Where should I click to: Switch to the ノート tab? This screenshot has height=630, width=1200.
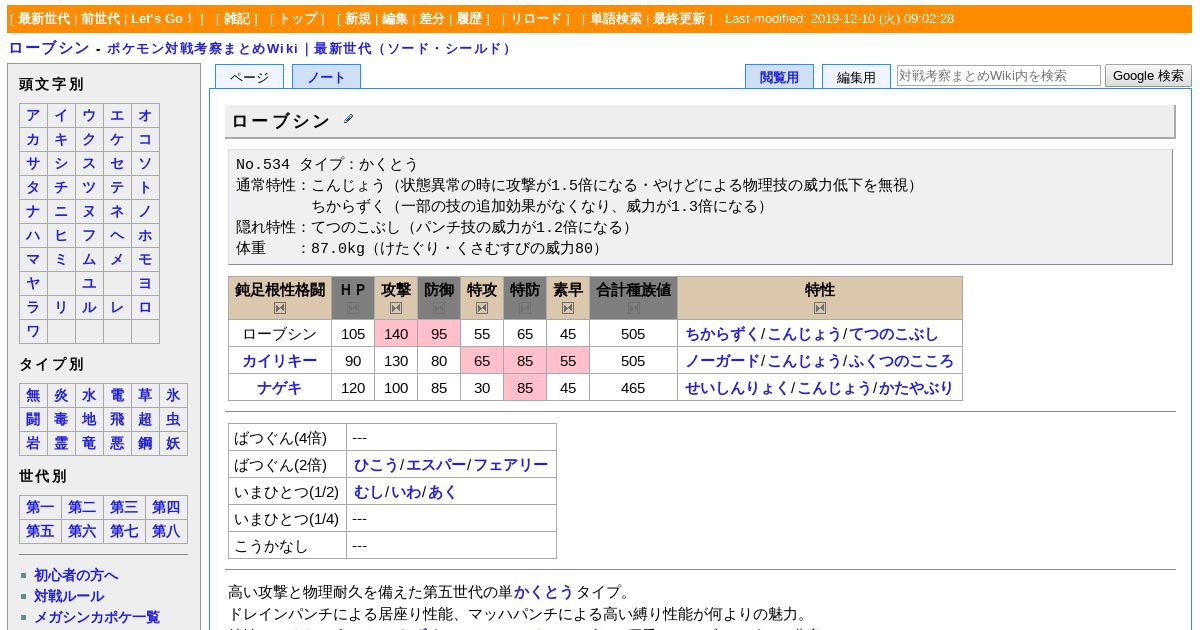326,77
